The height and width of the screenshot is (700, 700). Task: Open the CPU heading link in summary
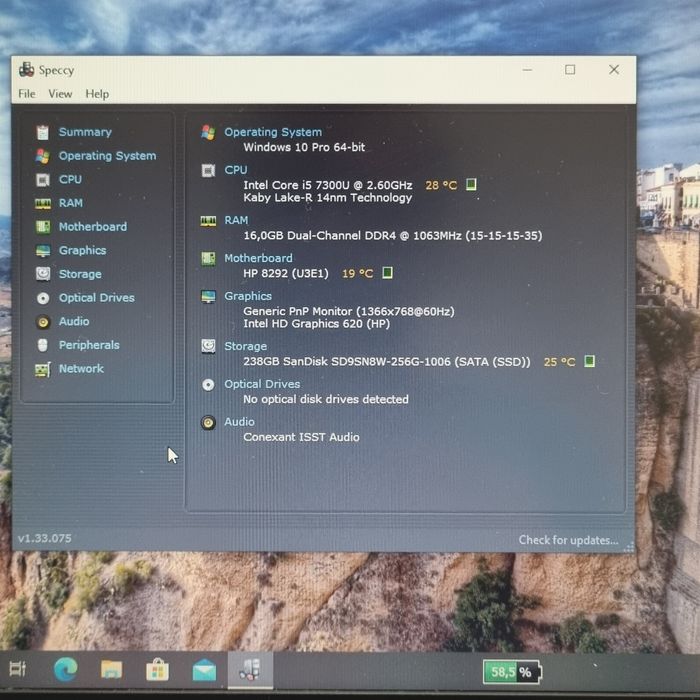(x=236, y=170)
